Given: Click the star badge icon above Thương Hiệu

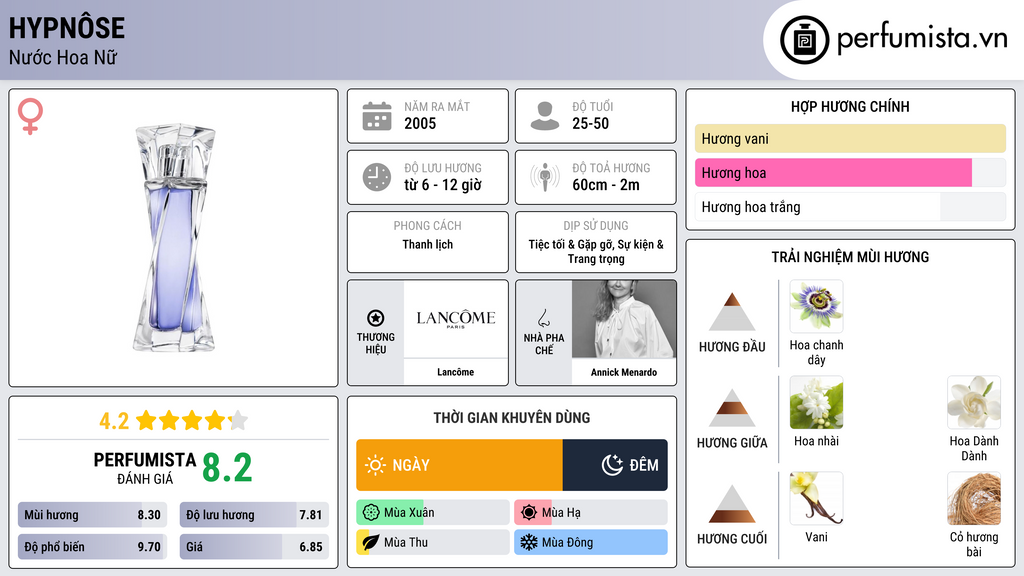Looking at the screenshot, I should tap(375, 317).
